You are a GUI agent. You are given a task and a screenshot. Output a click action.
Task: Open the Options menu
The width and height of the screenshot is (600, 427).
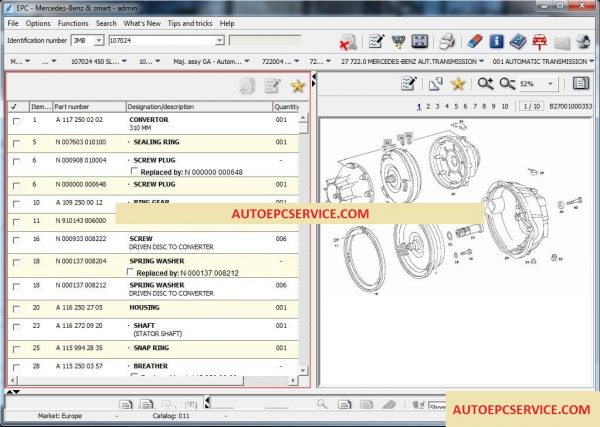[x=38, y=23]
